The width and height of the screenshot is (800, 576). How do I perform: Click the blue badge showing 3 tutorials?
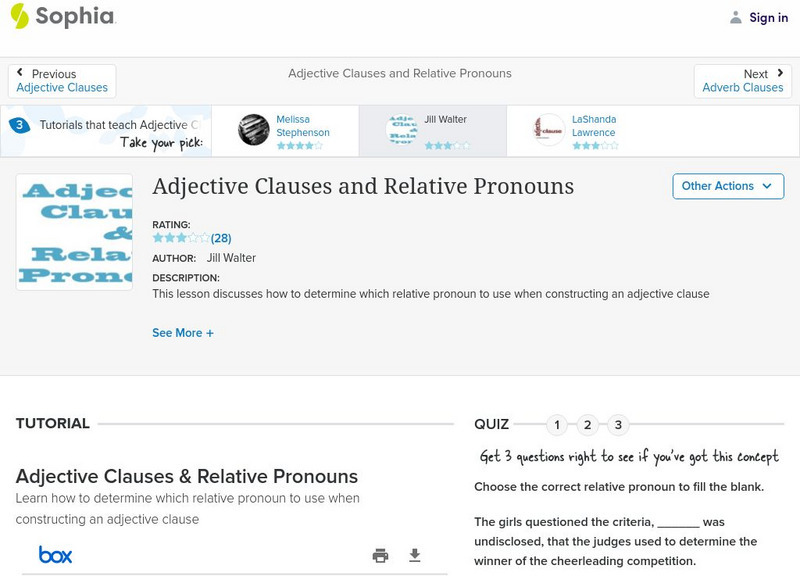tap(19, 126)
